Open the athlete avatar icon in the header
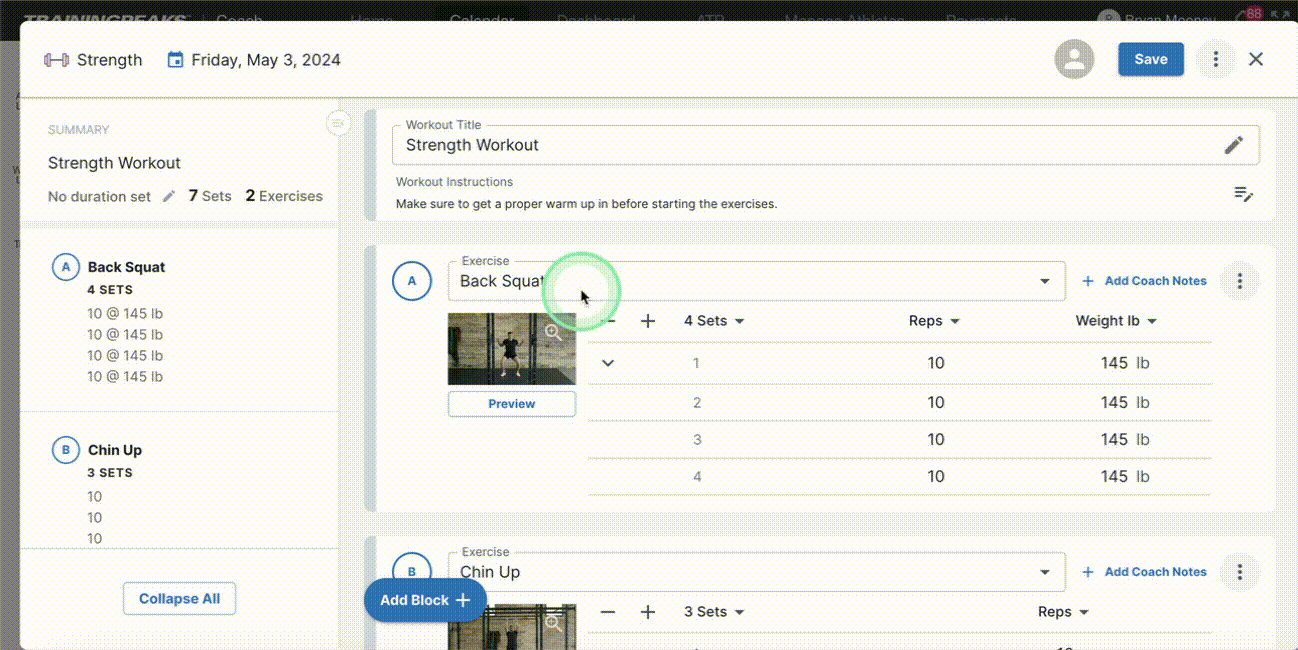The image size is (1298, 650). click(1074, 59)
